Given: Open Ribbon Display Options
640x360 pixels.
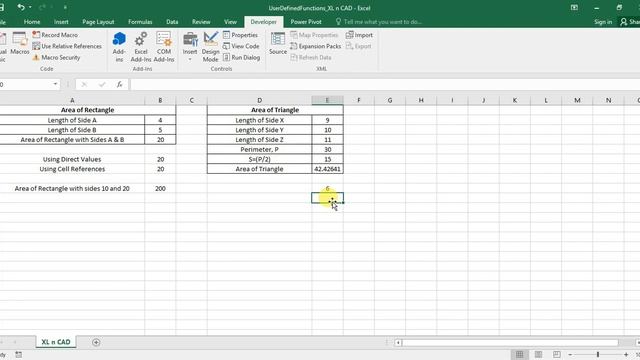Looking at the screenshot, I should [x=574, y=8].
